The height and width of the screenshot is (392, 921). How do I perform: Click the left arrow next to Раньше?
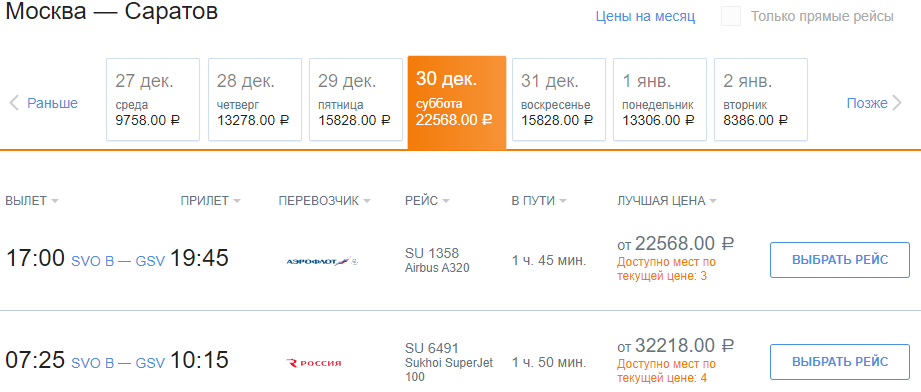[x=14, y=103]
